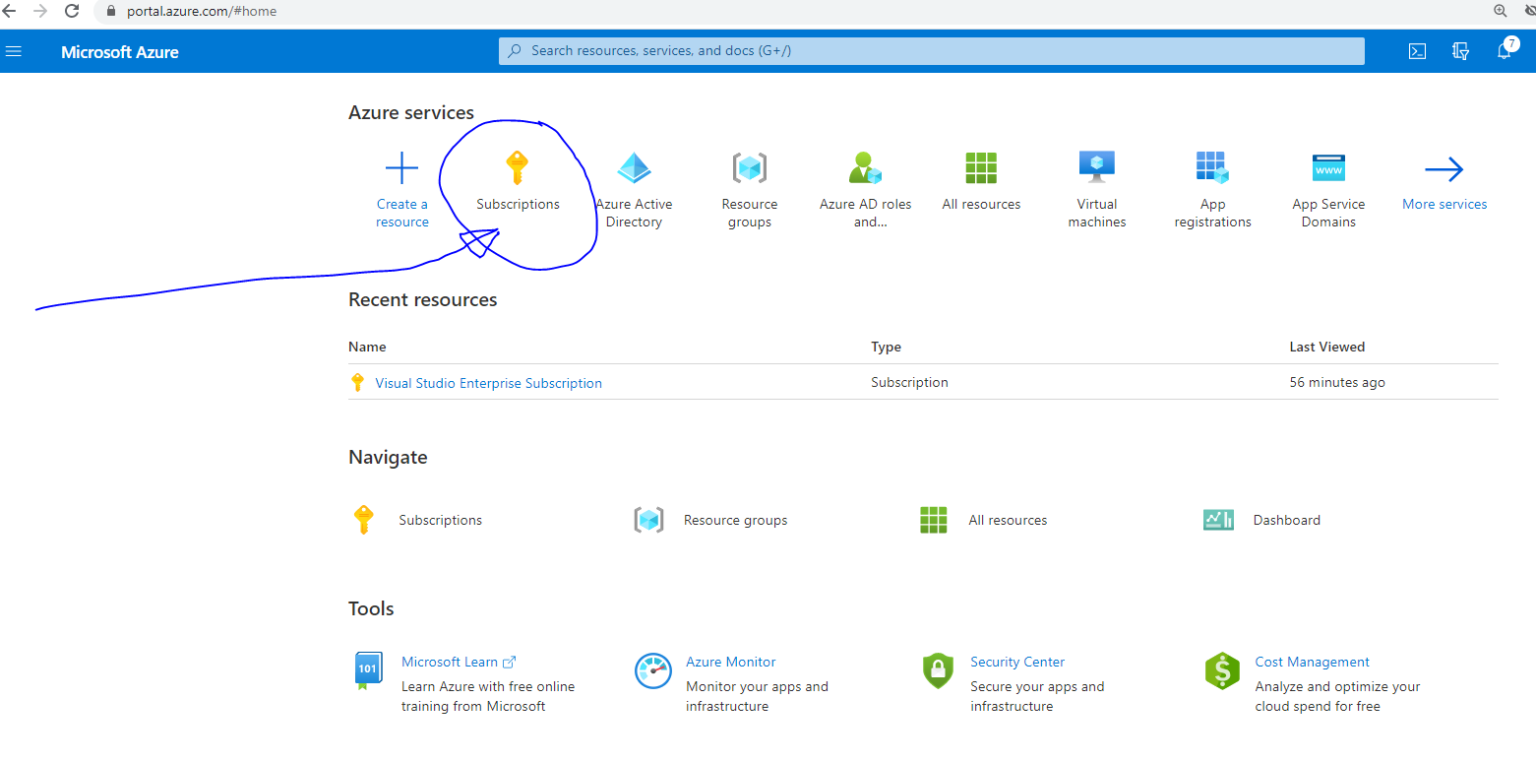The height and width of the screenshot is (762, 1536).
Task: Click Subscriptions label under Navigate
Action: pyautogui.click(x=440, y=520)
